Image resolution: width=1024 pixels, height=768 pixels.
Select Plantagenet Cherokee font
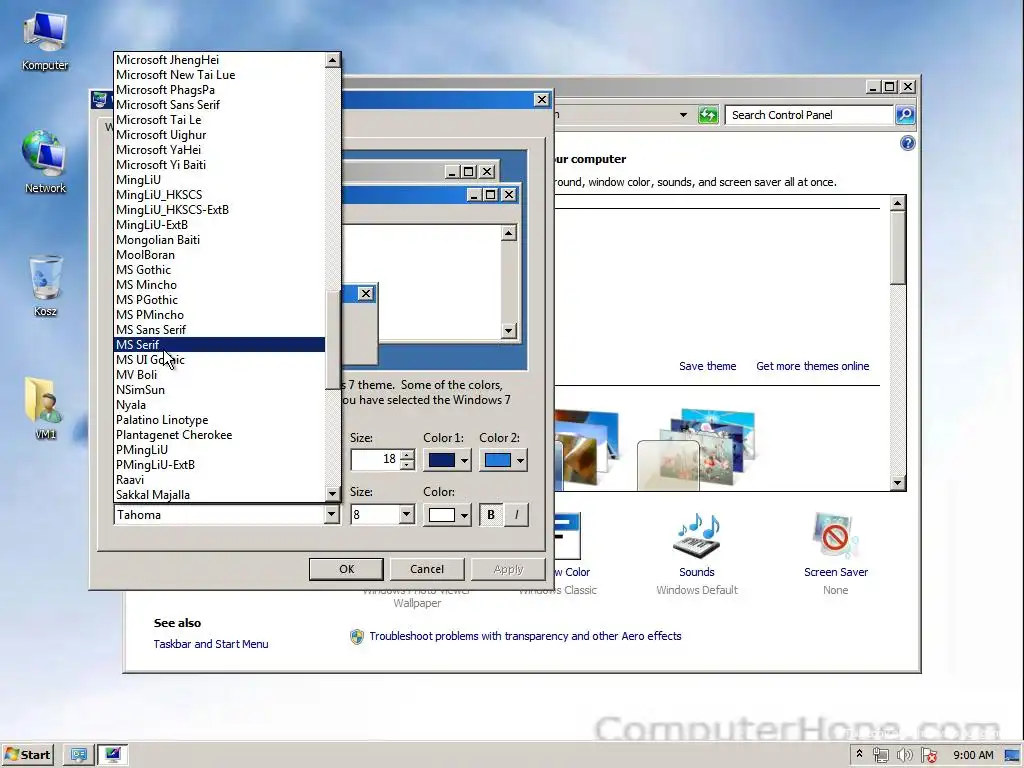[219, 436]
